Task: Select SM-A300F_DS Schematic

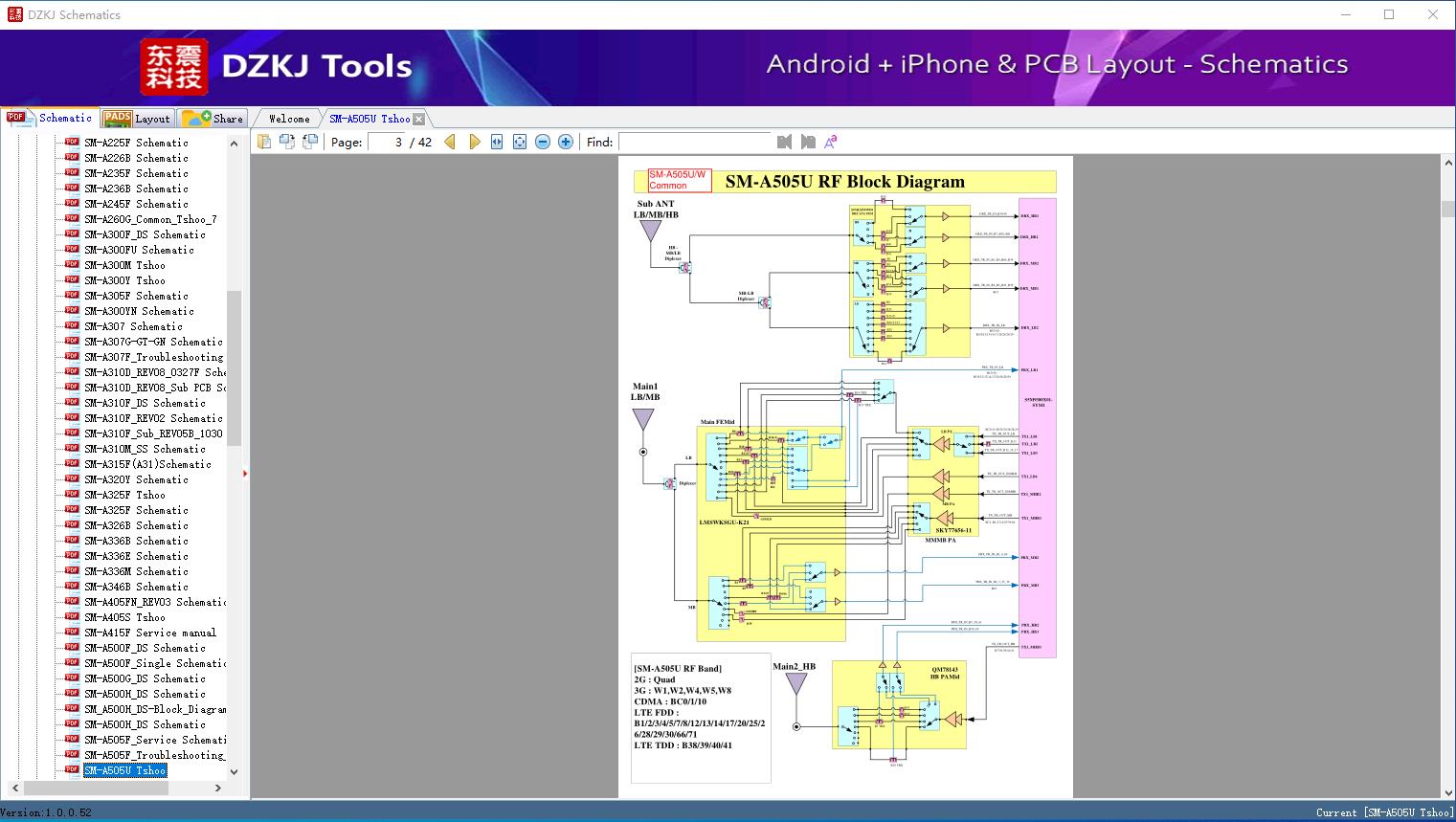Action: (x=145, y=234)
